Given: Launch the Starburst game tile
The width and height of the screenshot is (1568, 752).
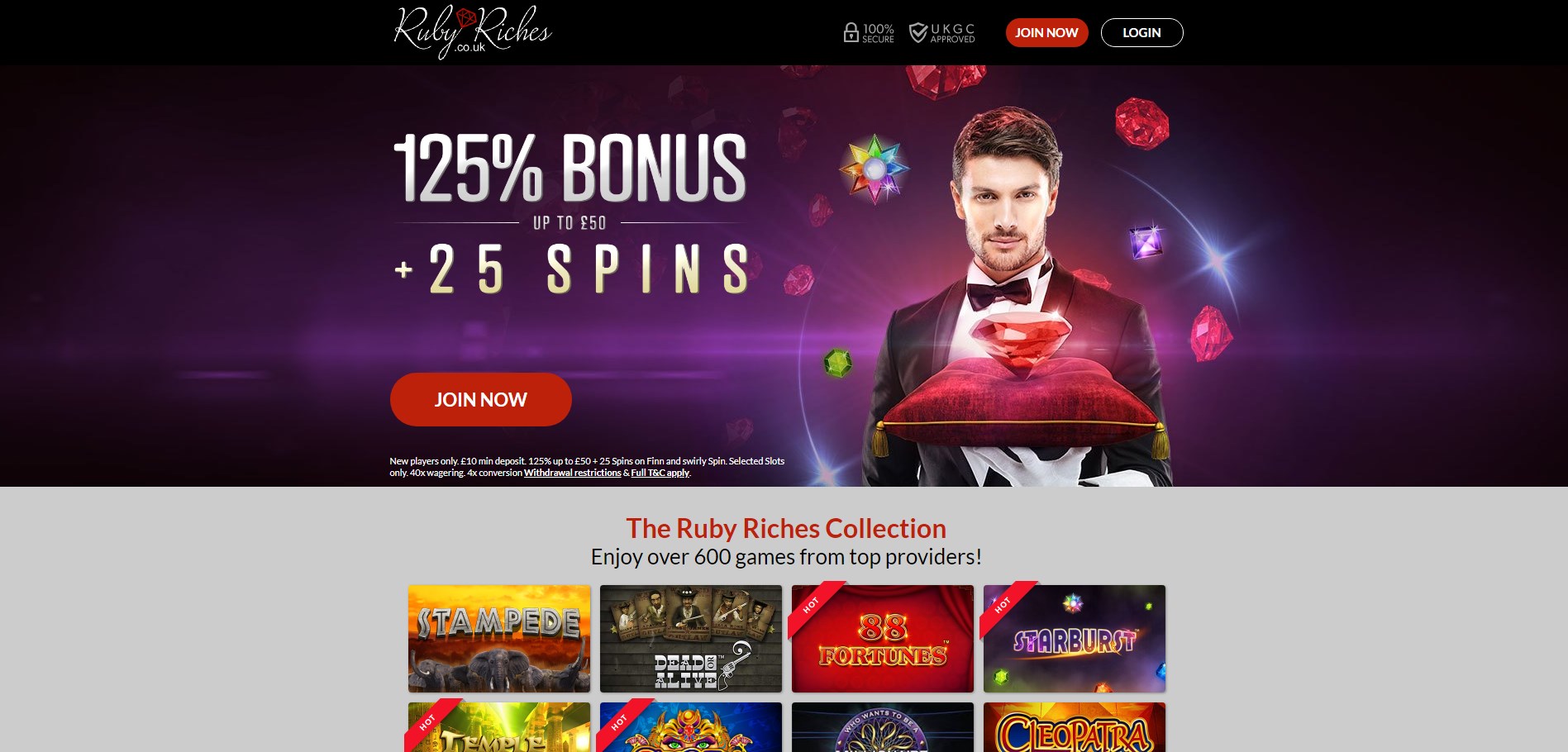Looking at the screenshot, I should pos(1075,639).
